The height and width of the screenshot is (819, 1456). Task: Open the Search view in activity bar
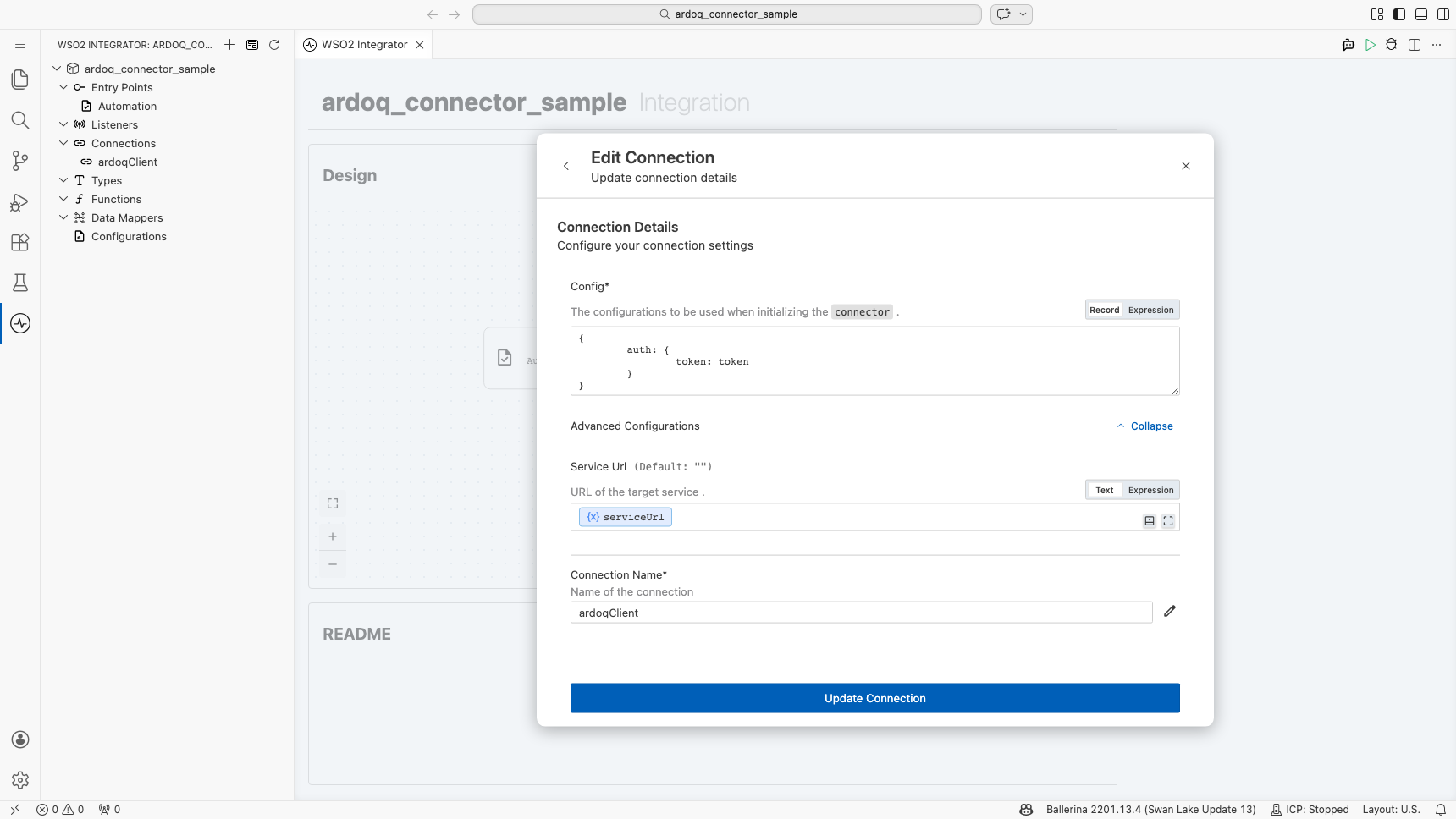pyautogui.click(x=20, y=120)
